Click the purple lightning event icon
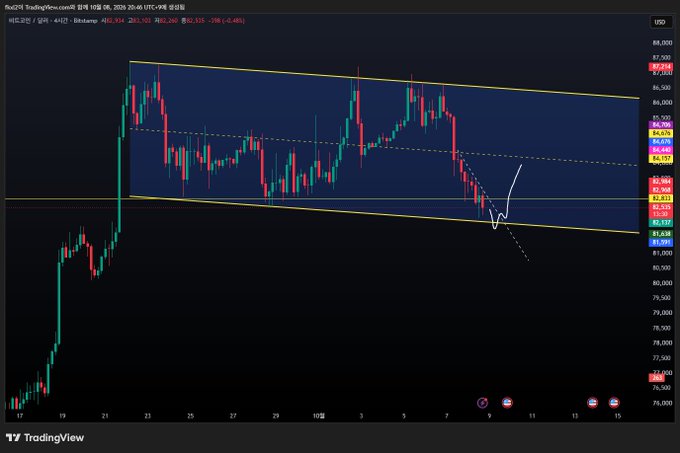 [x=482, y=403]
